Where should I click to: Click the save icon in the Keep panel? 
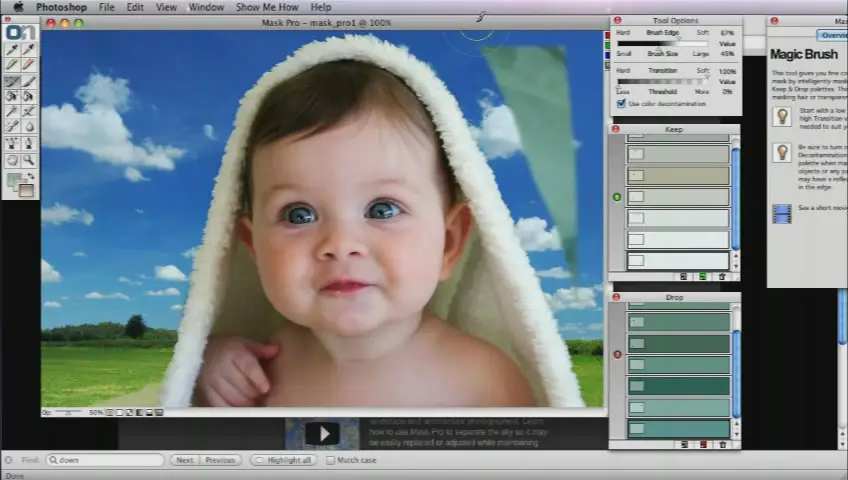point(684,277)
